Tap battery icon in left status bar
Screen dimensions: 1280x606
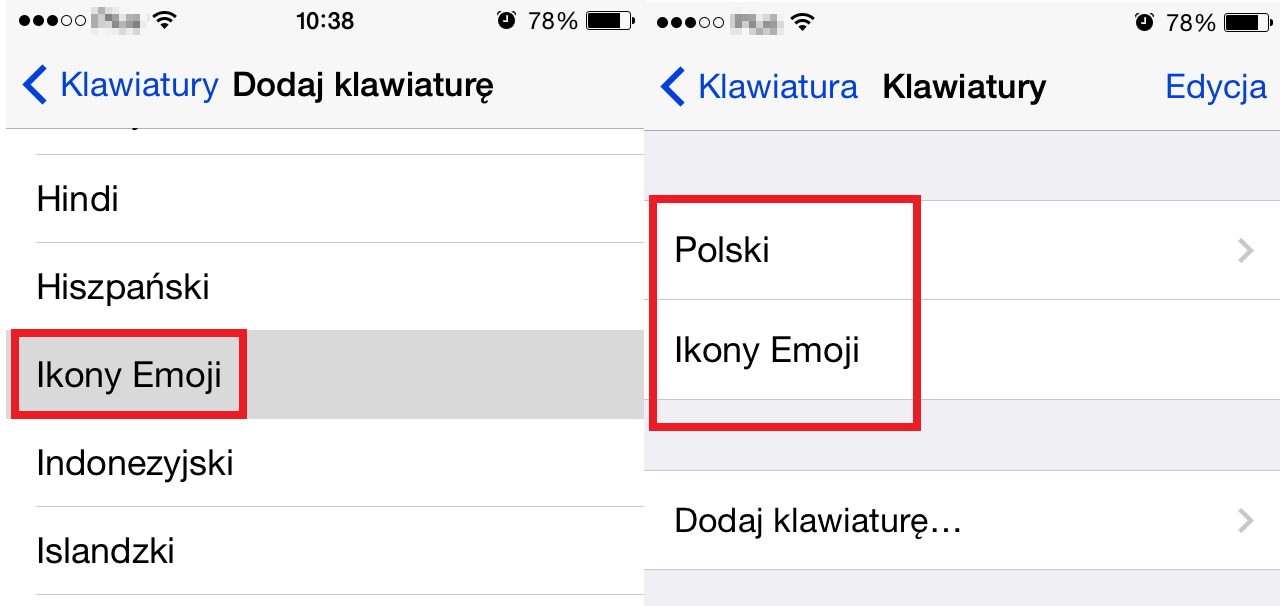pyautogui.click(x=607, y=20)
